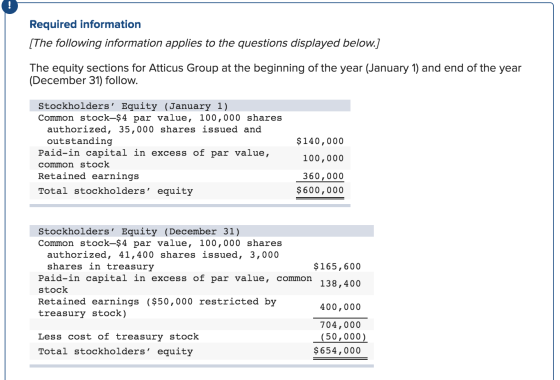Click 'authorized, 35,000 shares issued and' line

pyautogui.click(x=154, y=129)
